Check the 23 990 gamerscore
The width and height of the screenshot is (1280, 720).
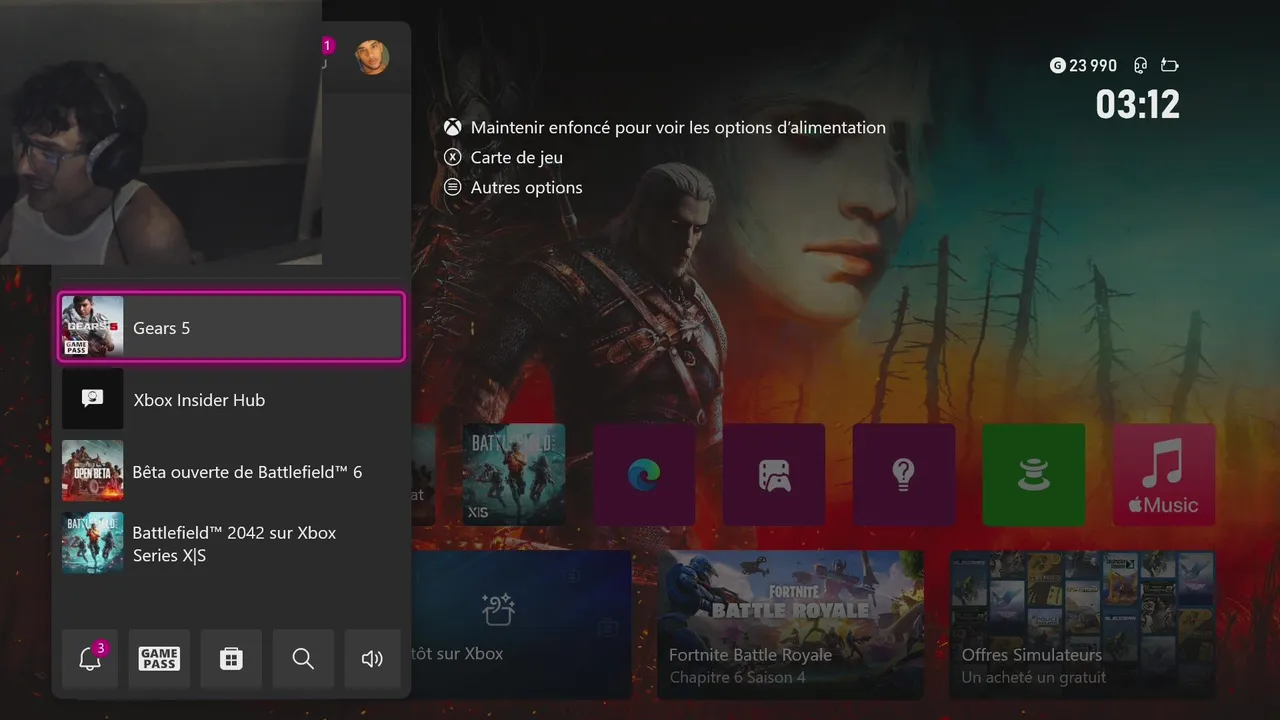pos(1083,66)
